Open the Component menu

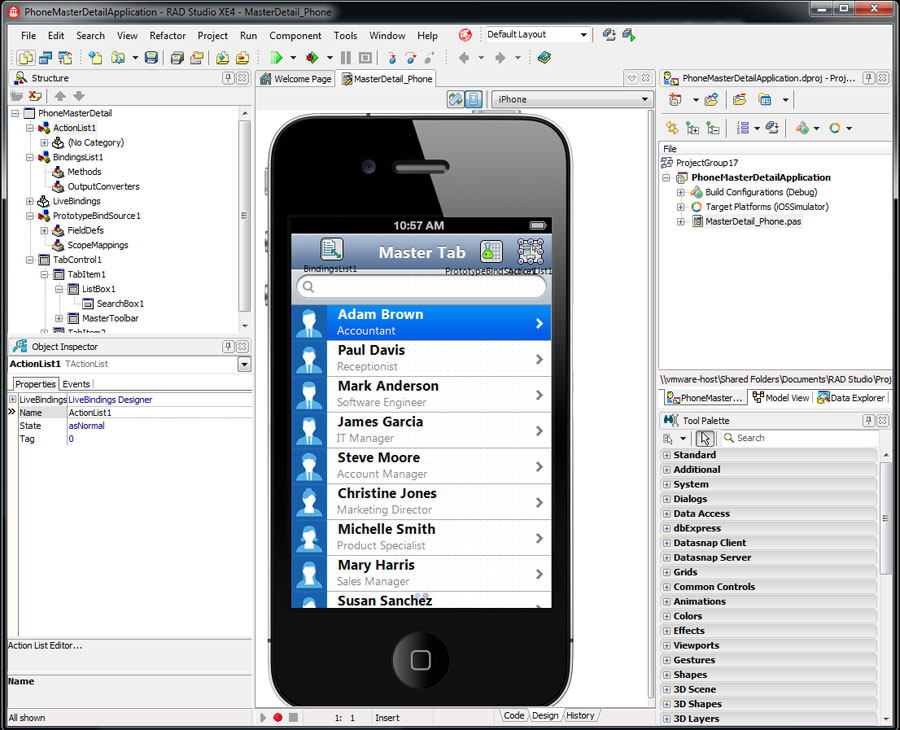[x=295, y=36]
